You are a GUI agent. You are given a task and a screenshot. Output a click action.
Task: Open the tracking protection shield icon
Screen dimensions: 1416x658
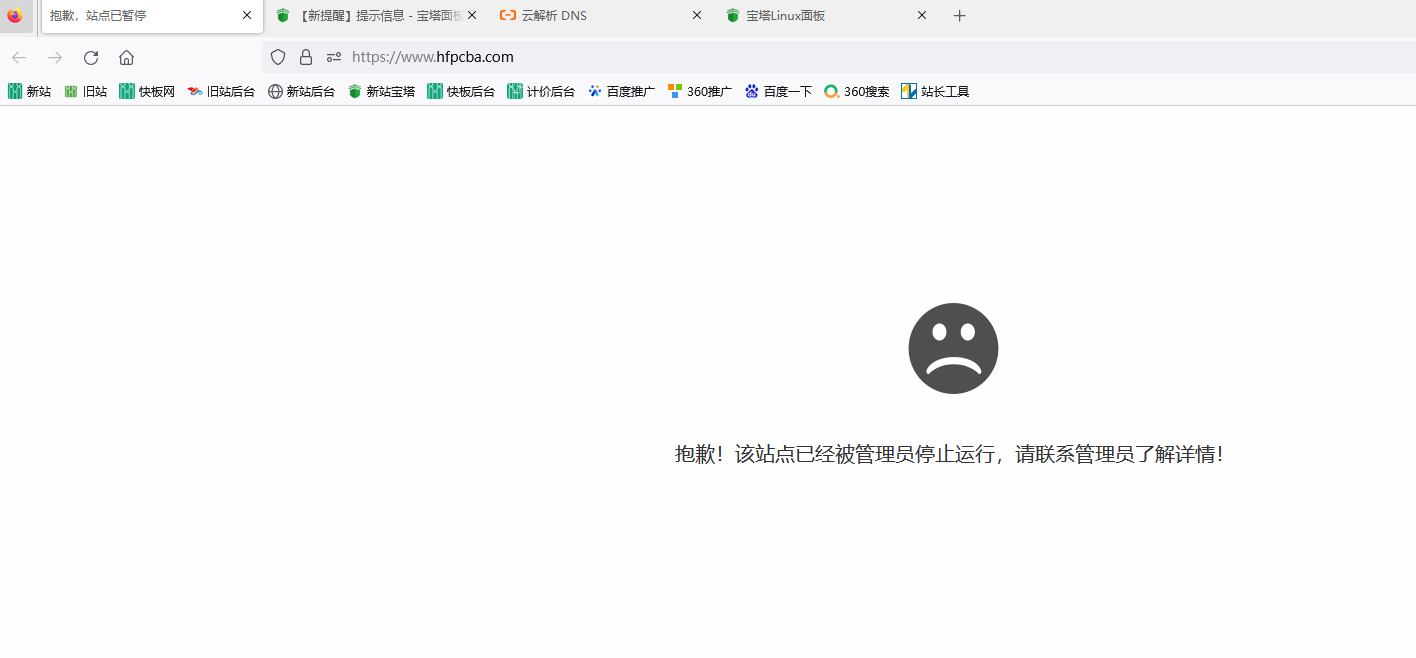278,57
